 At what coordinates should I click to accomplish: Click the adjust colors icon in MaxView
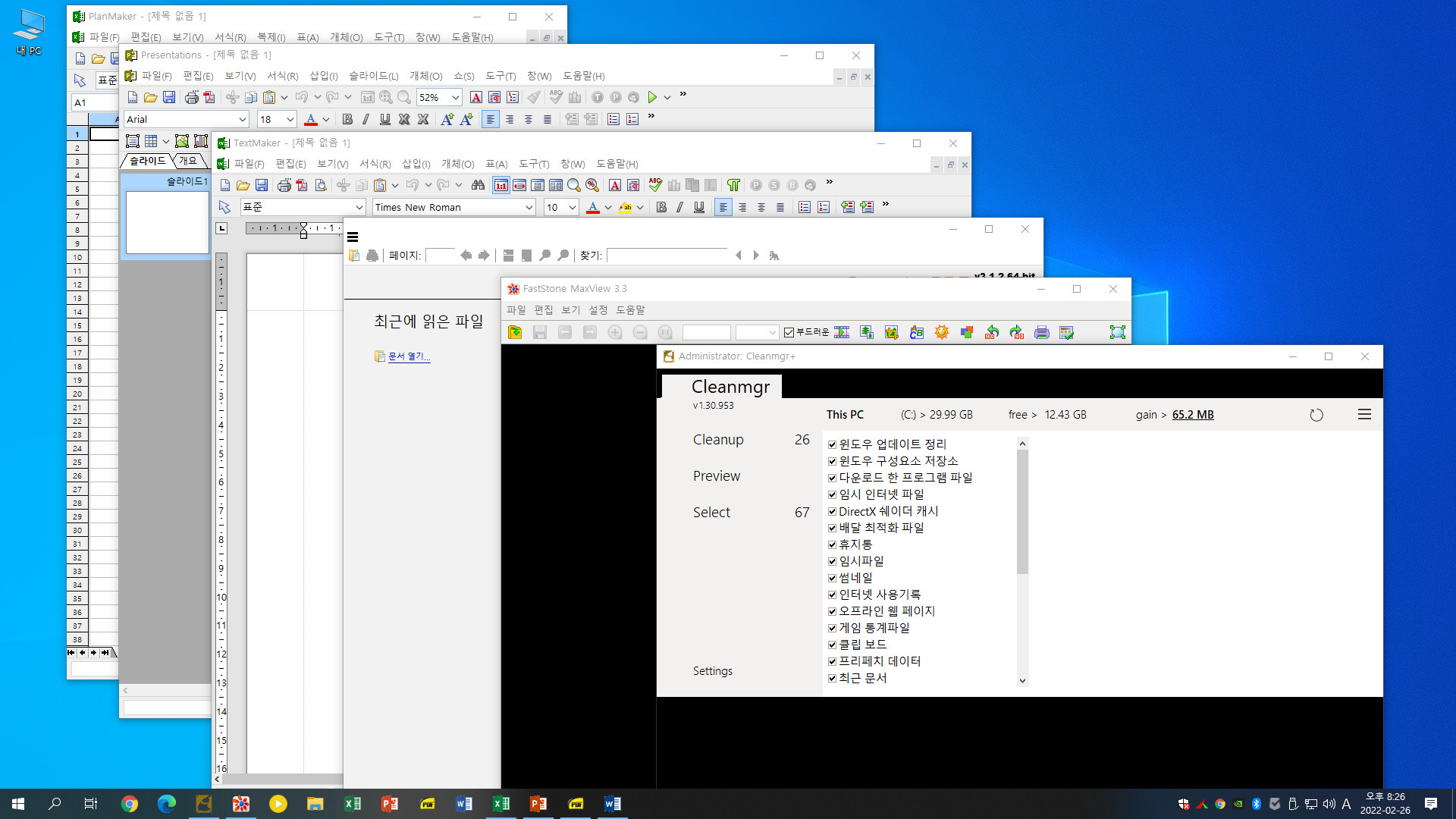coord(966,332)
